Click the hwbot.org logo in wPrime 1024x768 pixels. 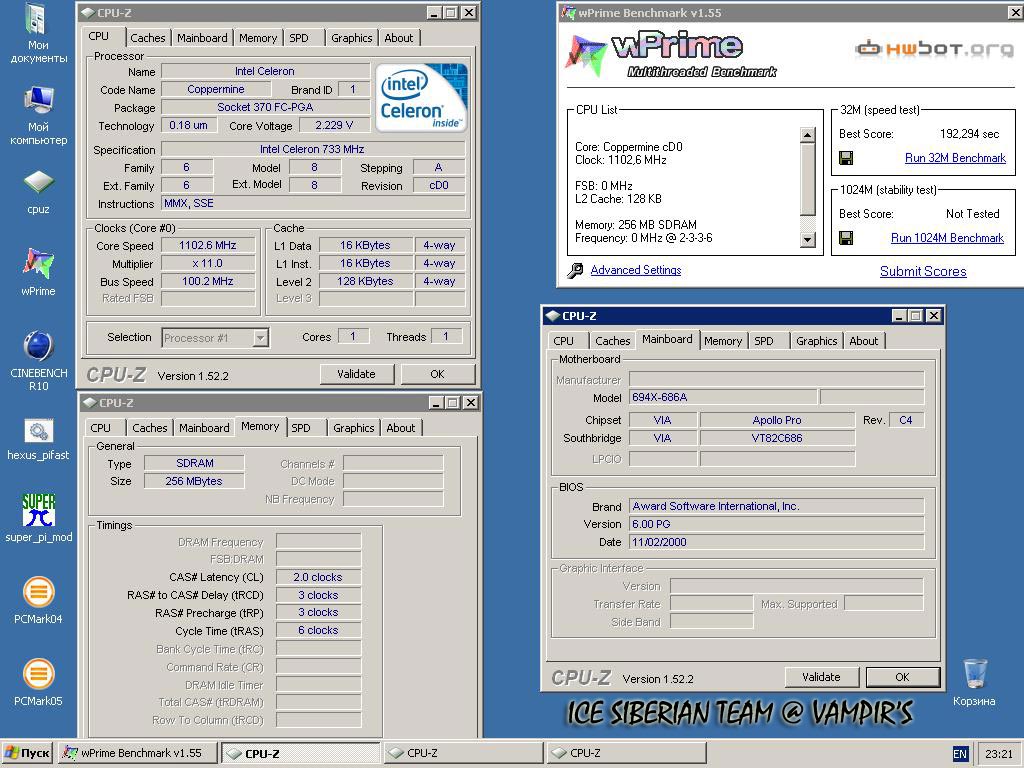point(934,49)
